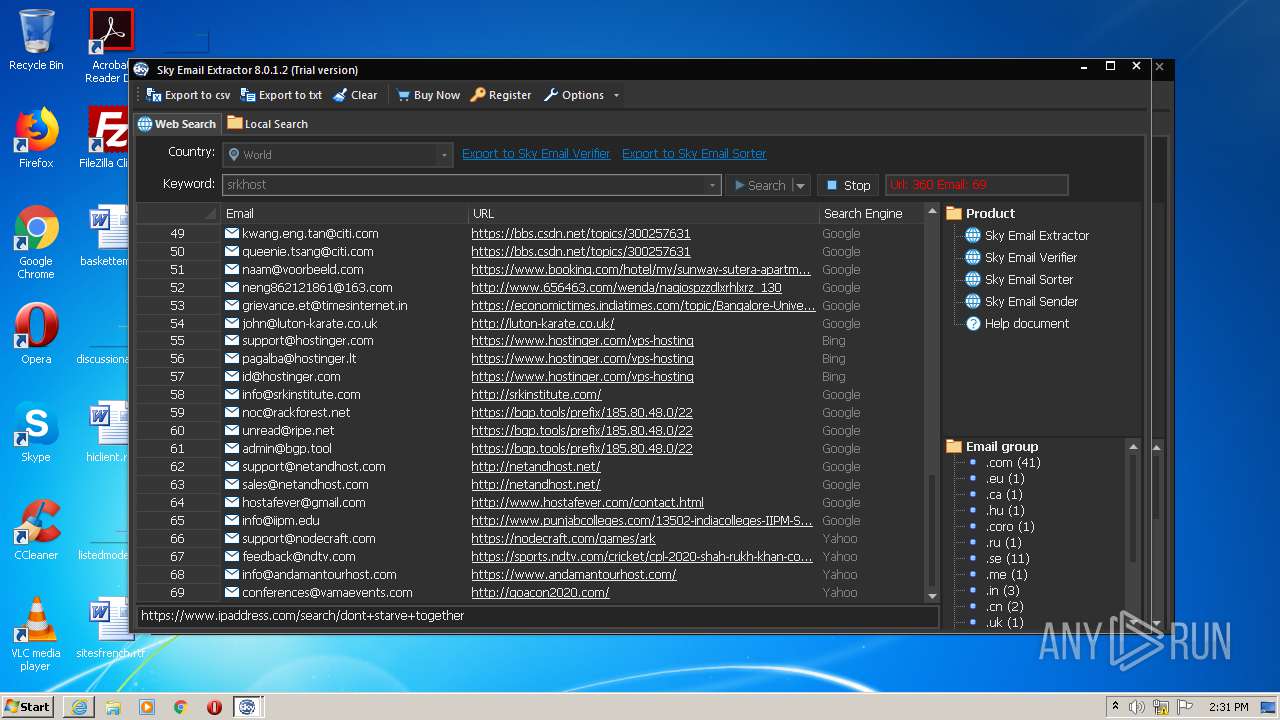This screenshot has height=720, width=1280.
Task: Click volume icon in system tray
Action: [x=1136, y=707]
